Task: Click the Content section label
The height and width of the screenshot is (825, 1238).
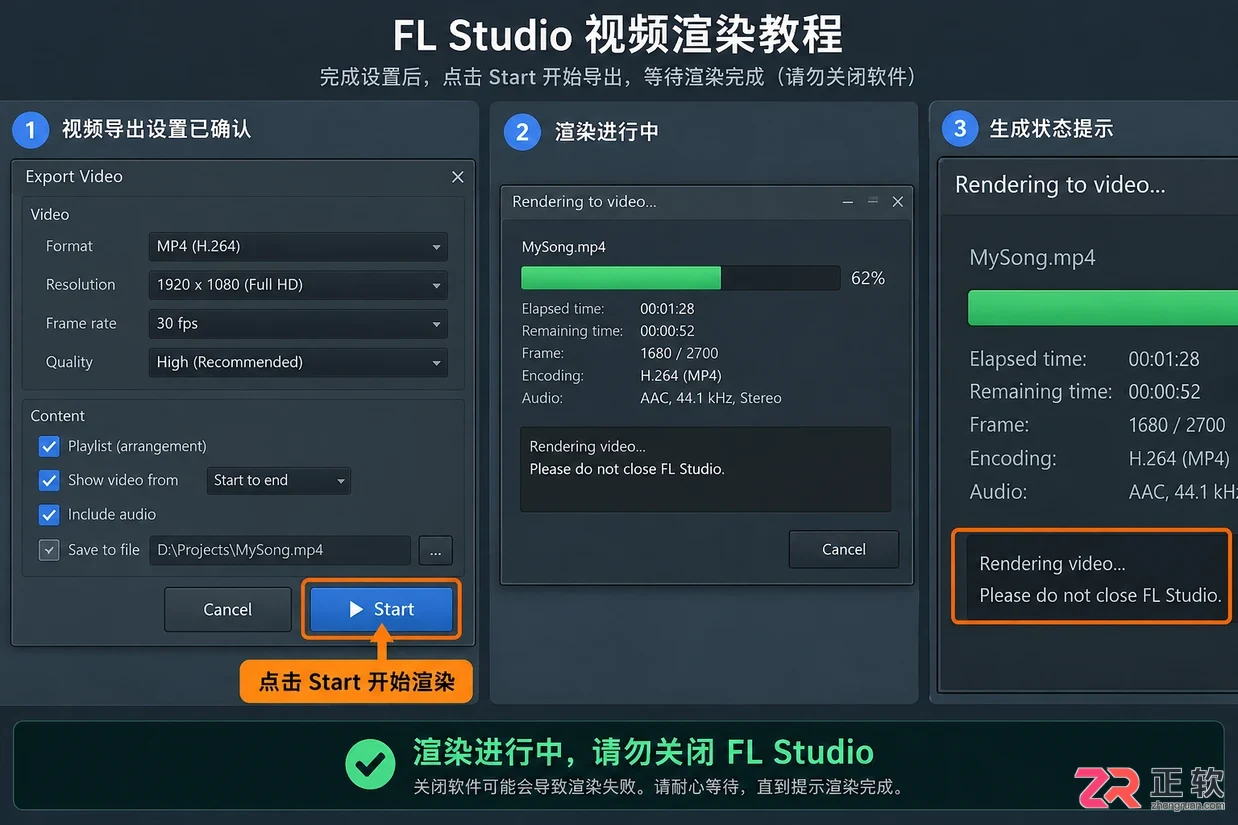Action: (58, 416)
